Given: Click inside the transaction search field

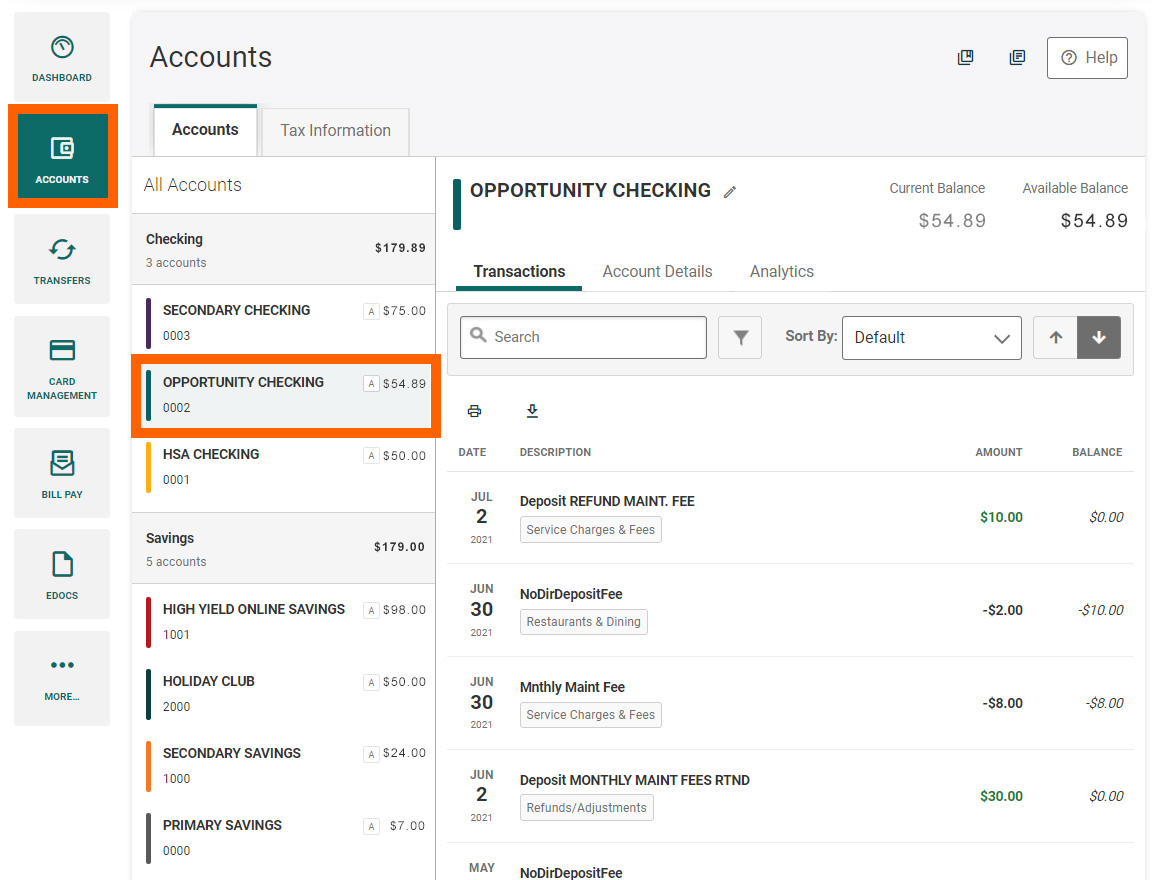Looking at the screenshot, I should pyautogui.click(x=583, y=337).
